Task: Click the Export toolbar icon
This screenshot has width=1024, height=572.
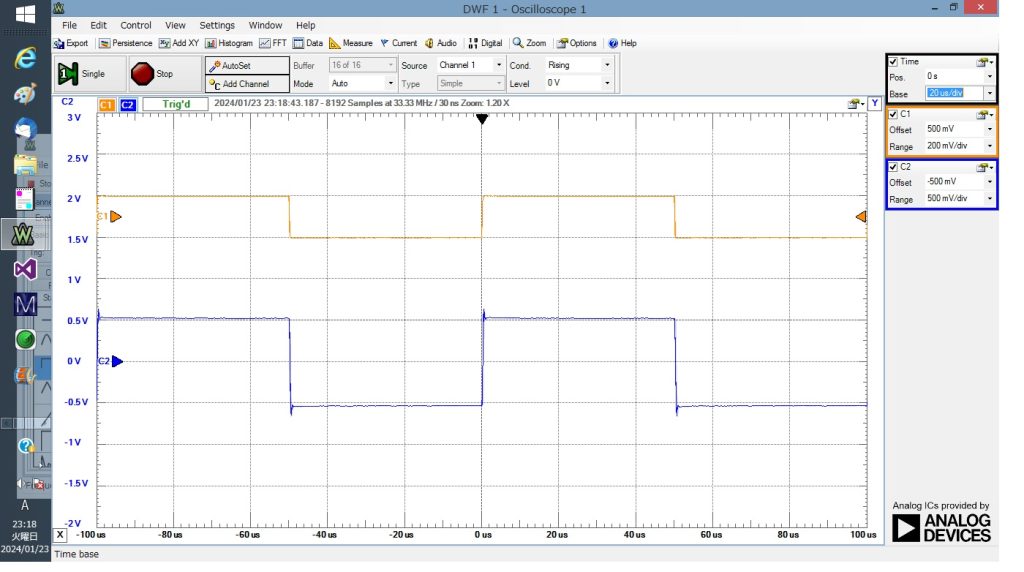Action: coord(71,43)
